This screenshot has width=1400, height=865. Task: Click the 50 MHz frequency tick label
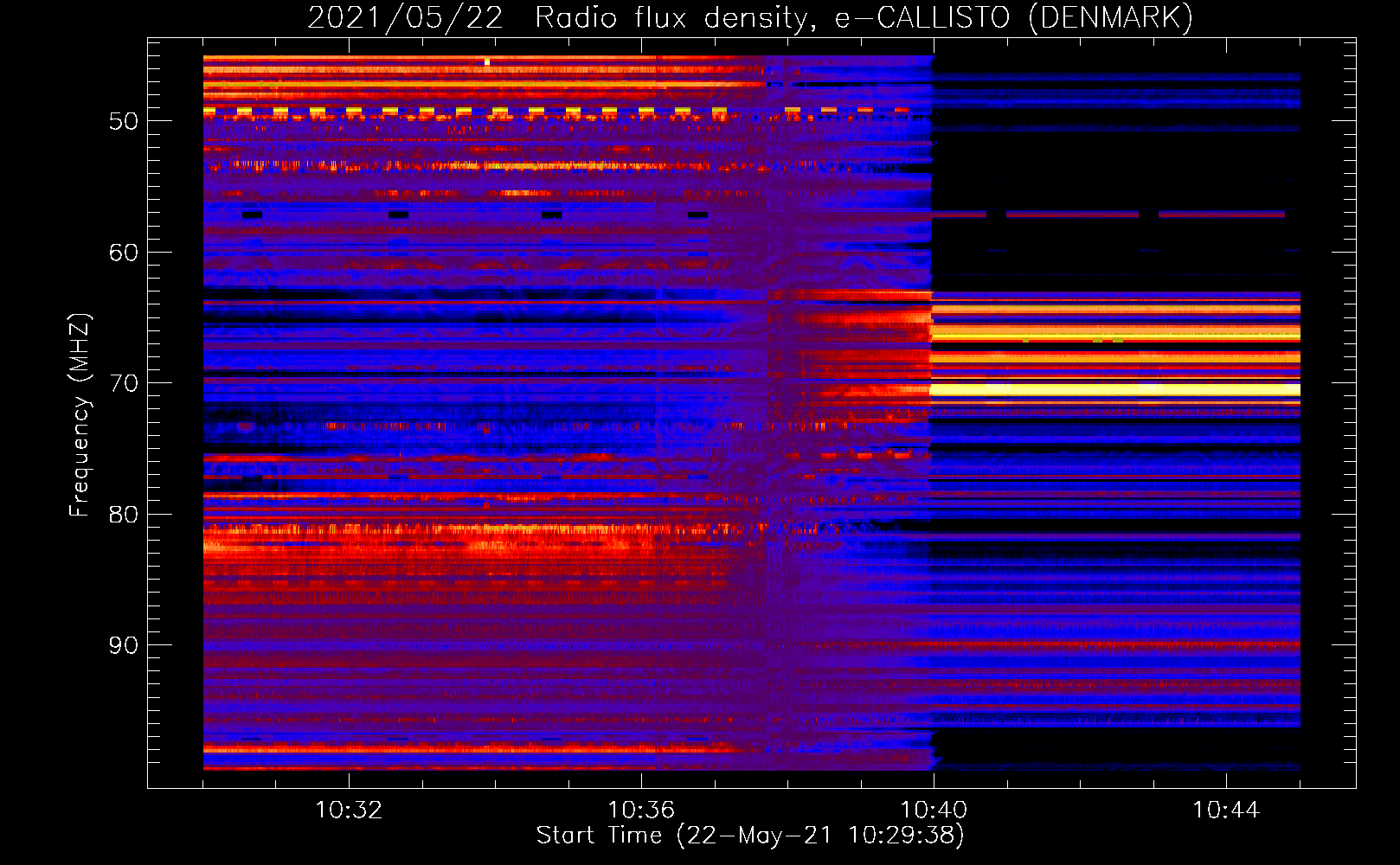coord(124,121)
